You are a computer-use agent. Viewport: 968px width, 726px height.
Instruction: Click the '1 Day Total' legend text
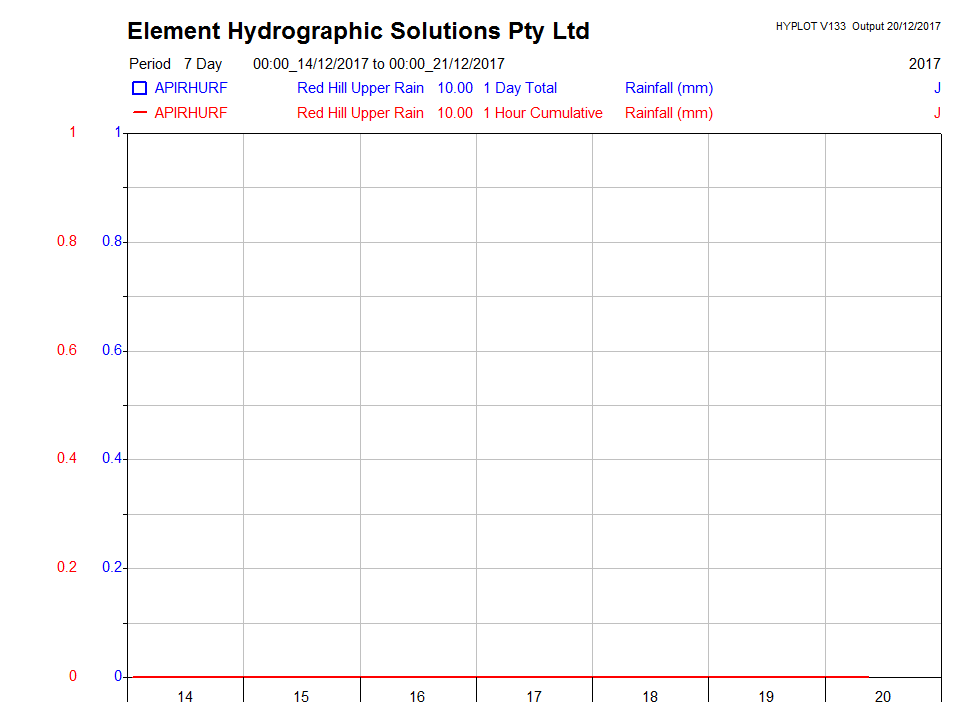pos(520,88)
